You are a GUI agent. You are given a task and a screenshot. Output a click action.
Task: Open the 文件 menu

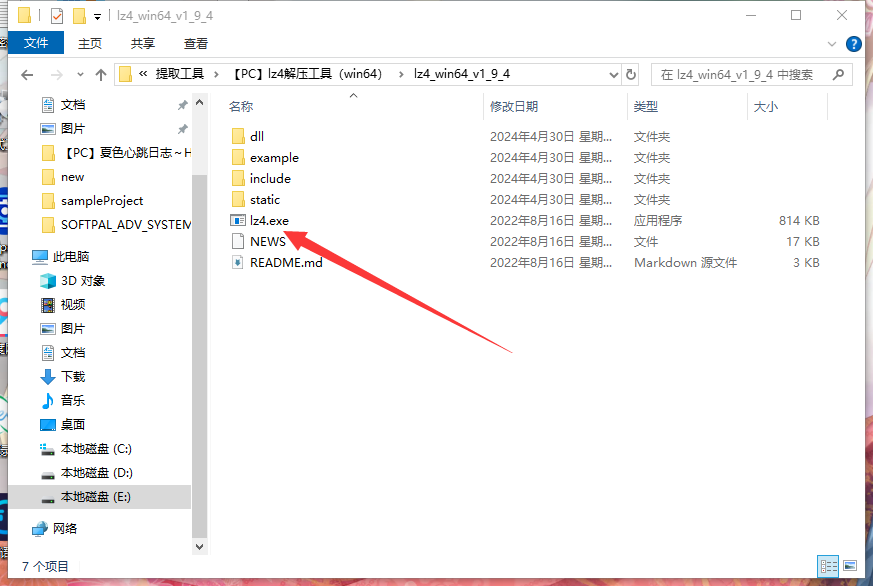pos(36,43)
